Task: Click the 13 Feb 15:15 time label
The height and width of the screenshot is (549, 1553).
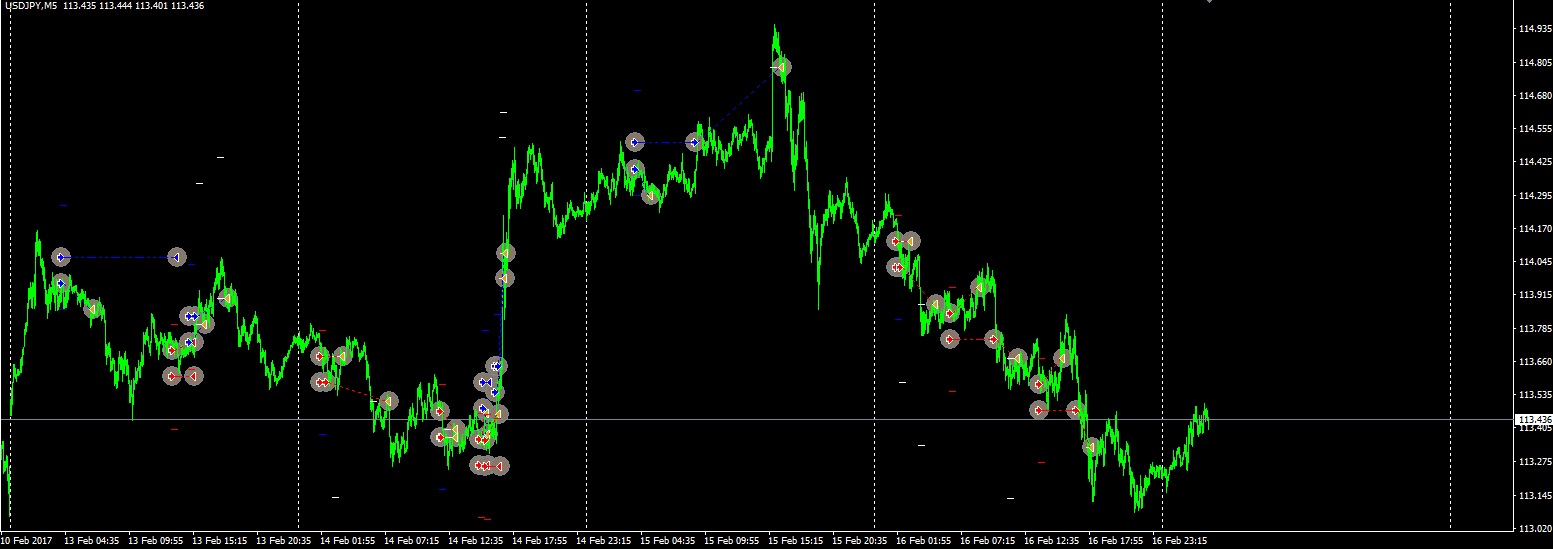Action: [220, 540]
